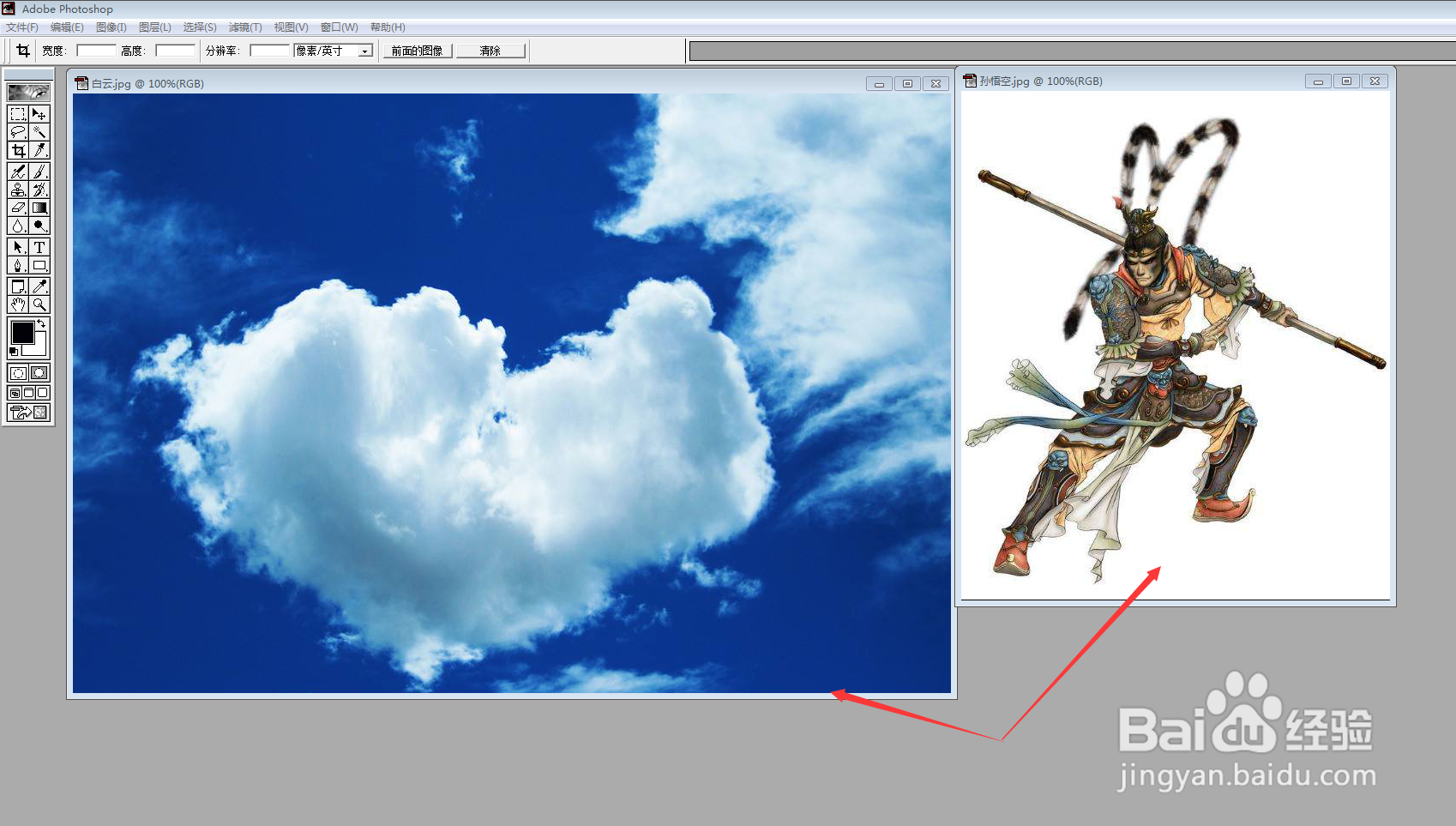Select the Clone Stamp tool
Image resolution: width=1456 pixels, height=826 pixels.
(x=18, y=190)
